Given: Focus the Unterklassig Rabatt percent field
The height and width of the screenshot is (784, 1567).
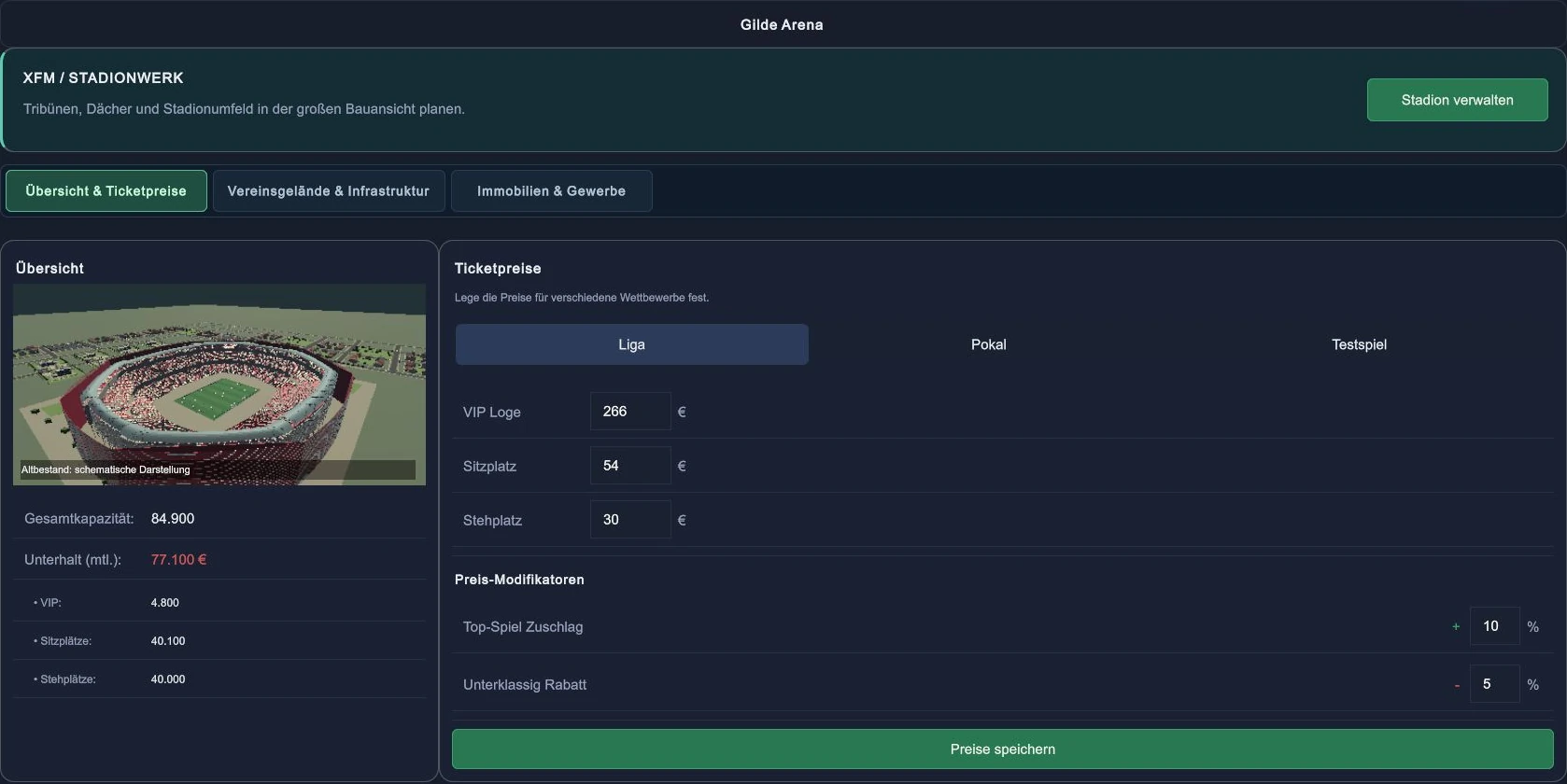Looking at the screenshot, I should click(x=1494, y=684).
